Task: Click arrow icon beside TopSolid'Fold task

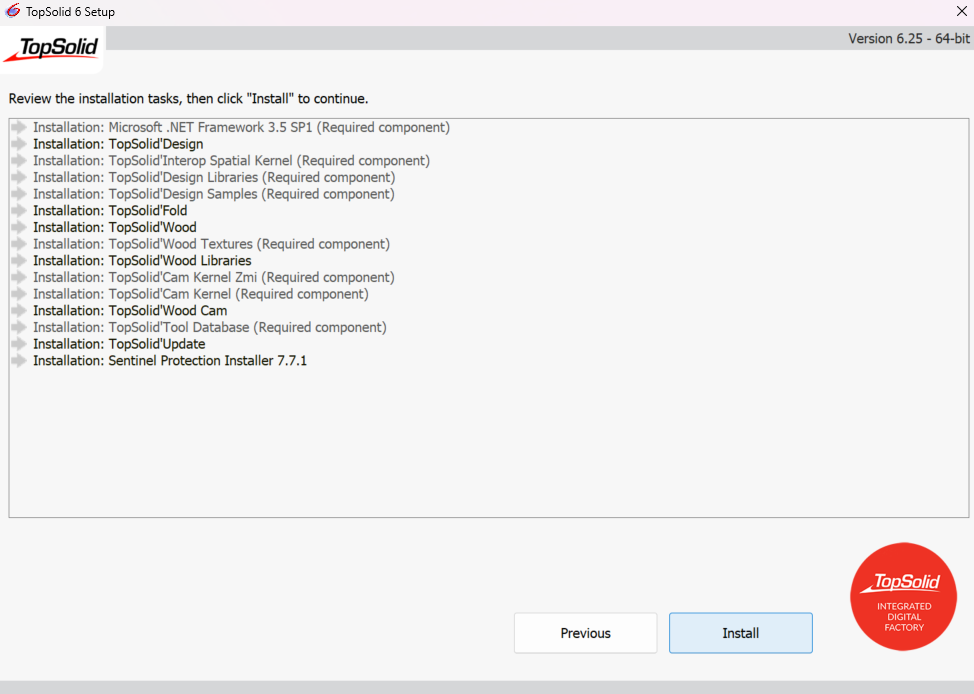Action: [x=19, y=211]
